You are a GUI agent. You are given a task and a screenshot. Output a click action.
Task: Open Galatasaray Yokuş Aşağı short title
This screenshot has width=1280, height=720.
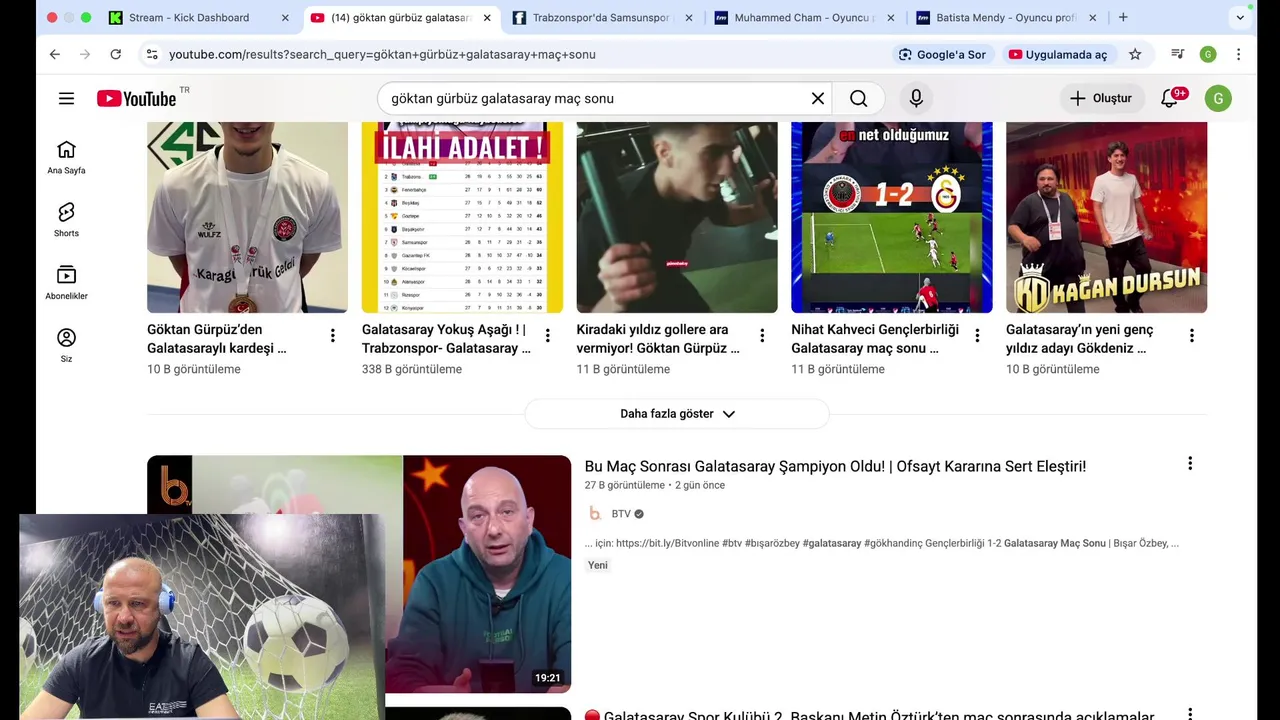tap(446, 339)
